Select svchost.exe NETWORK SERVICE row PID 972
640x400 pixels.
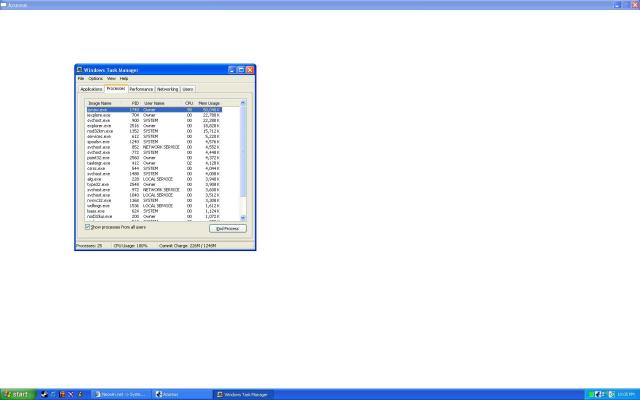pos(154,190)
